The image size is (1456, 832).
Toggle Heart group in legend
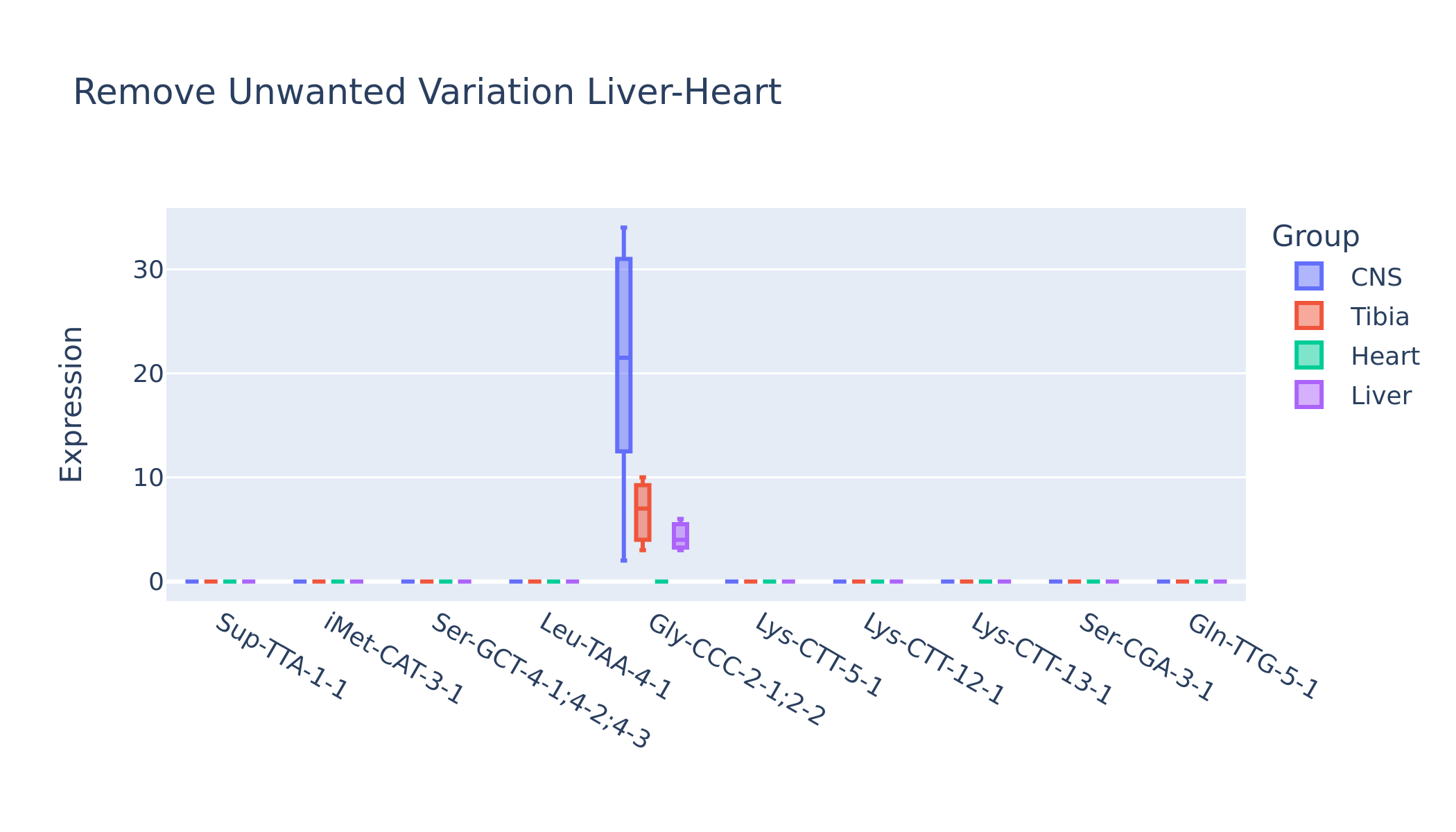click(x=1356, y=356)
